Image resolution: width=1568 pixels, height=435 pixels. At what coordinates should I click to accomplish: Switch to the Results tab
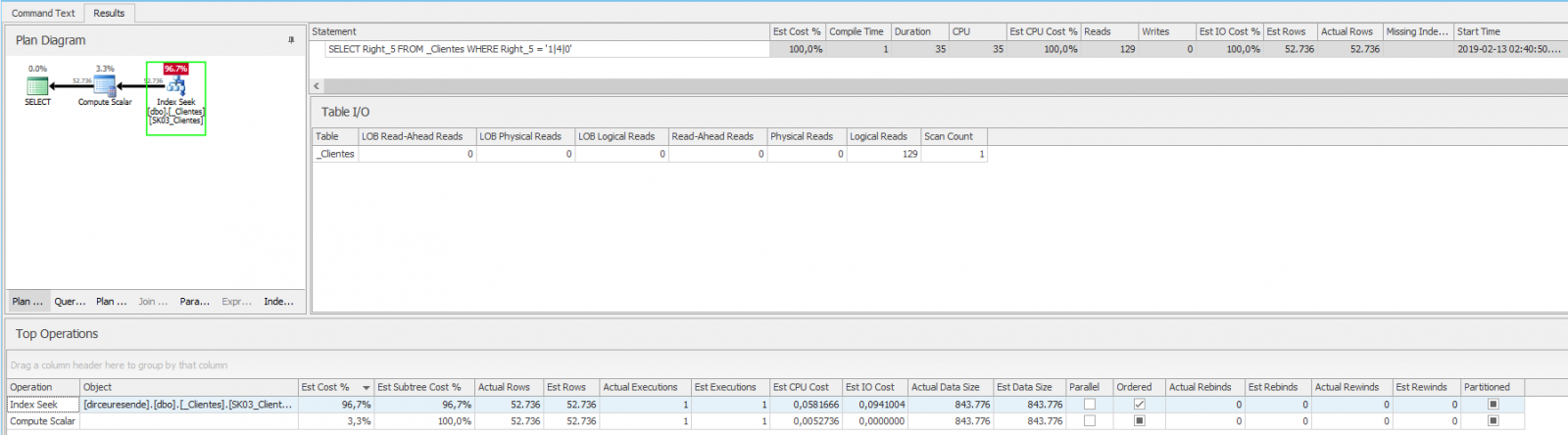[109, 13]
